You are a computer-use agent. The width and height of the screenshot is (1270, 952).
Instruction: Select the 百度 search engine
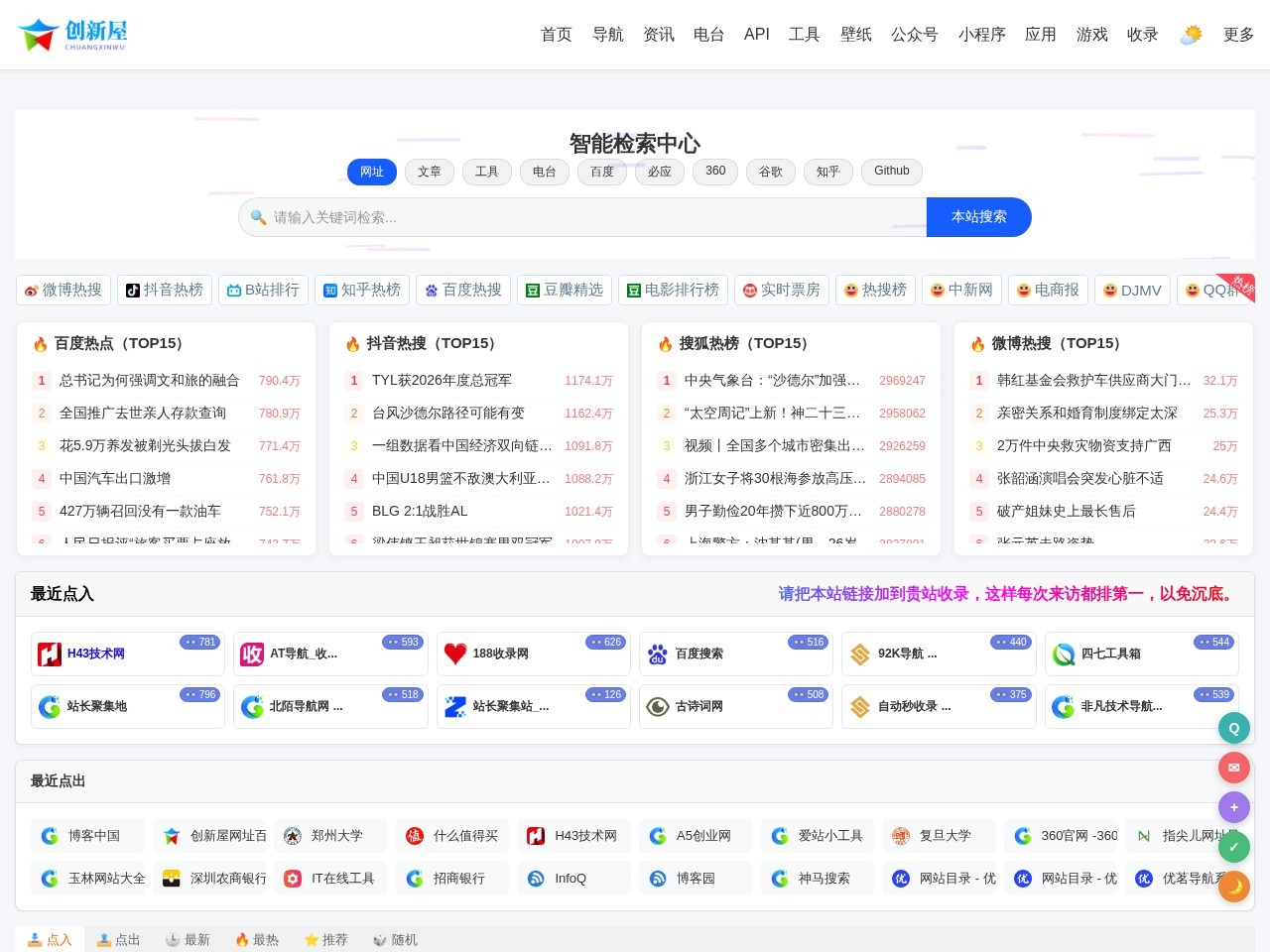point(602,172)
